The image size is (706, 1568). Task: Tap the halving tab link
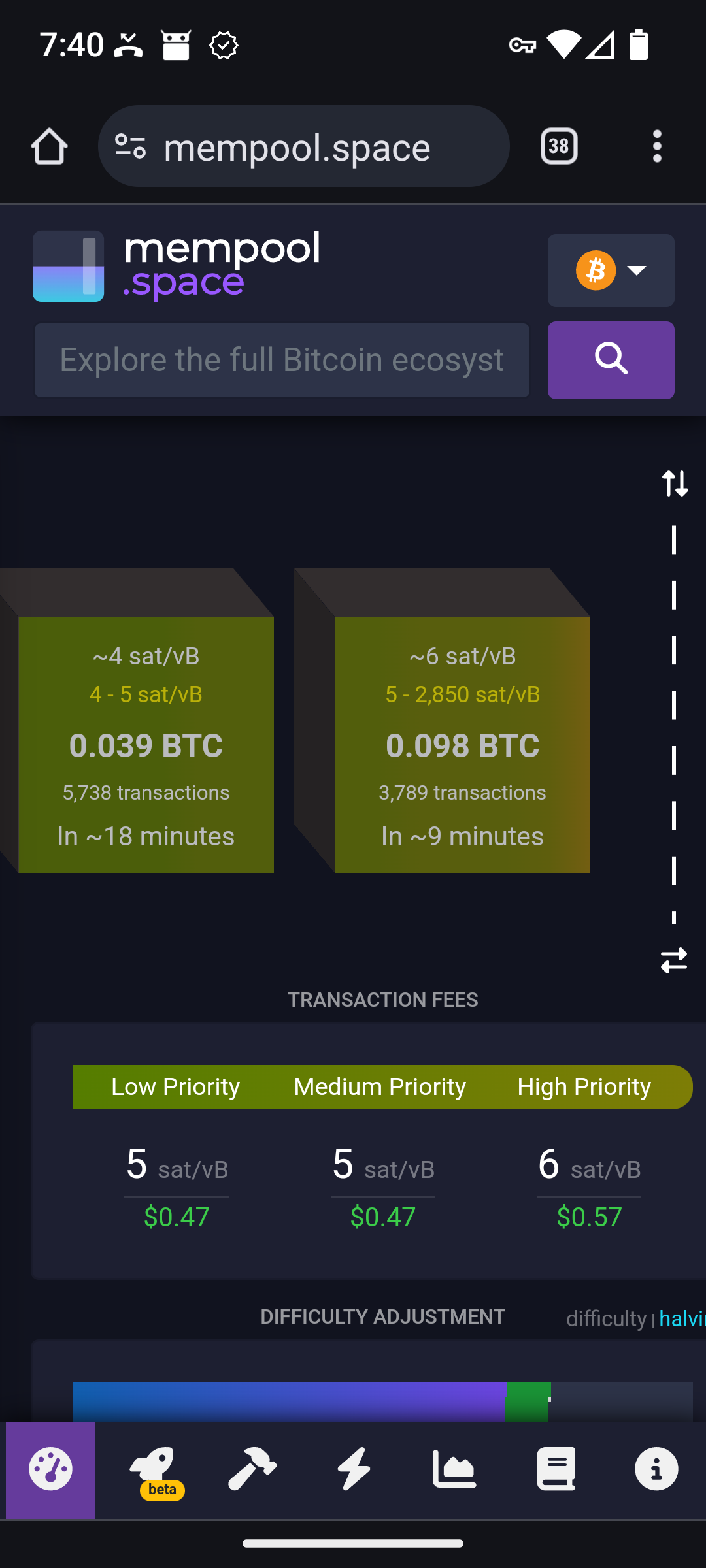[682, 1318]
